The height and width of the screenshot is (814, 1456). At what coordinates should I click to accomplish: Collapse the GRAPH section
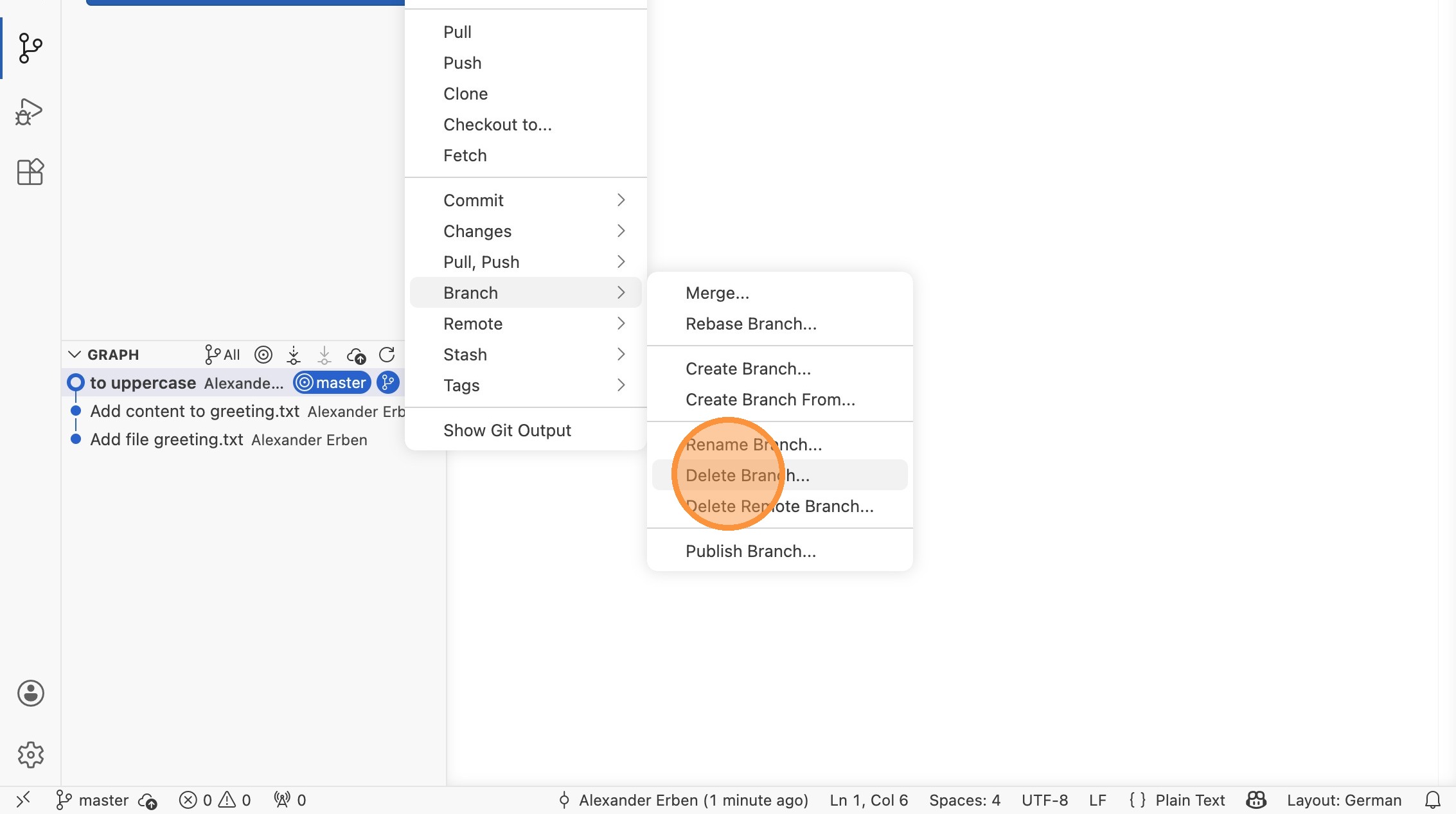point(75,355)
